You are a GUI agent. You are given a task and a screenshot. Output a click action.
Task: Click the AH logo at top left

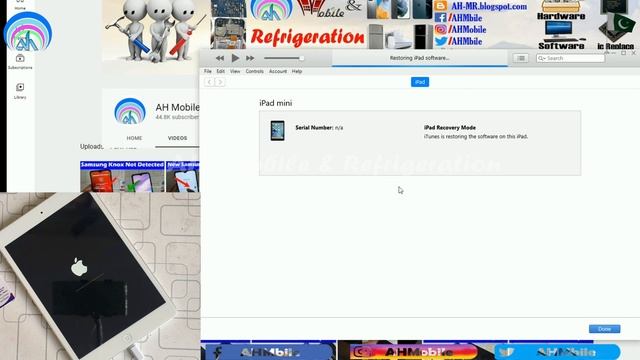coord(28,32)
